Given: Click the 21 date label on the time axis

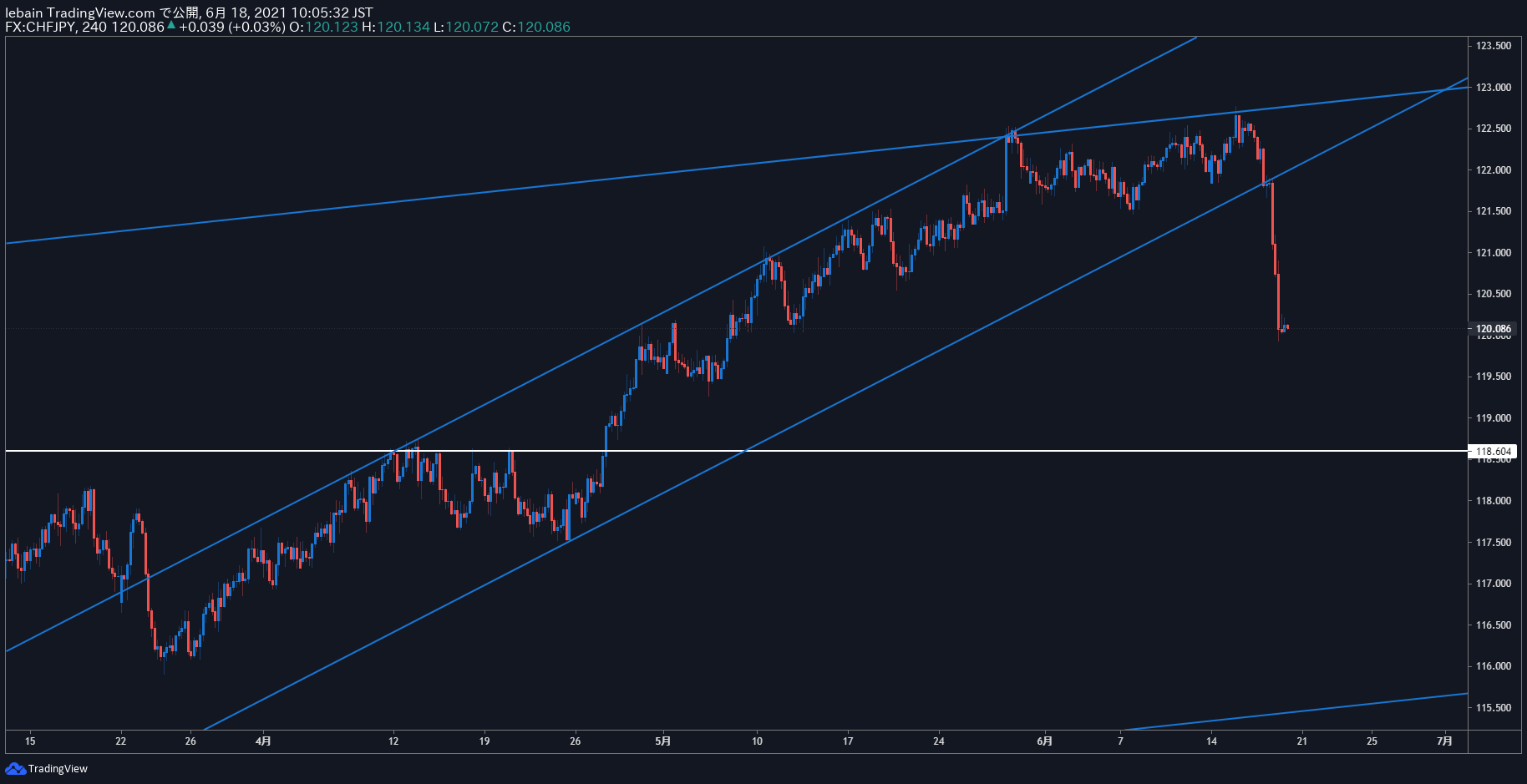Looking at the screenshot, I should [1302, 741].
